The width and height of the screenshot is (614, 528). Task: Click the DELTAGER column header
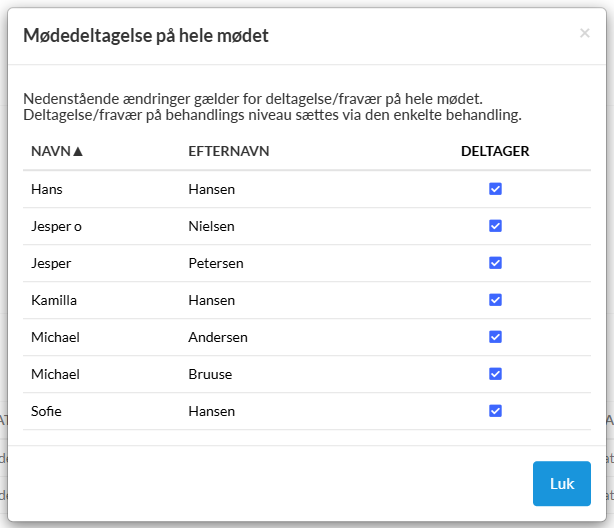494,152
